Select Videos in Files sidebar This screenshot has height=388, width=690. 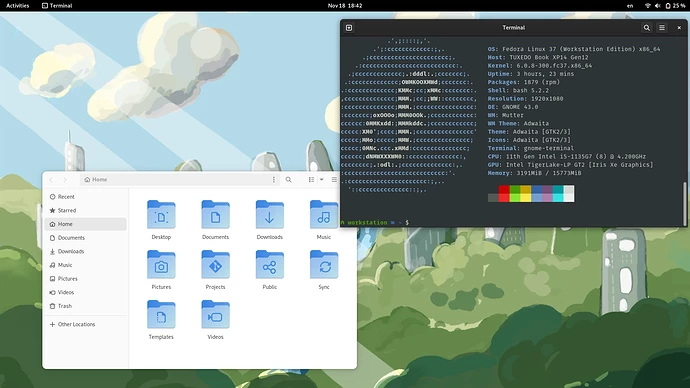click(85, 292)
